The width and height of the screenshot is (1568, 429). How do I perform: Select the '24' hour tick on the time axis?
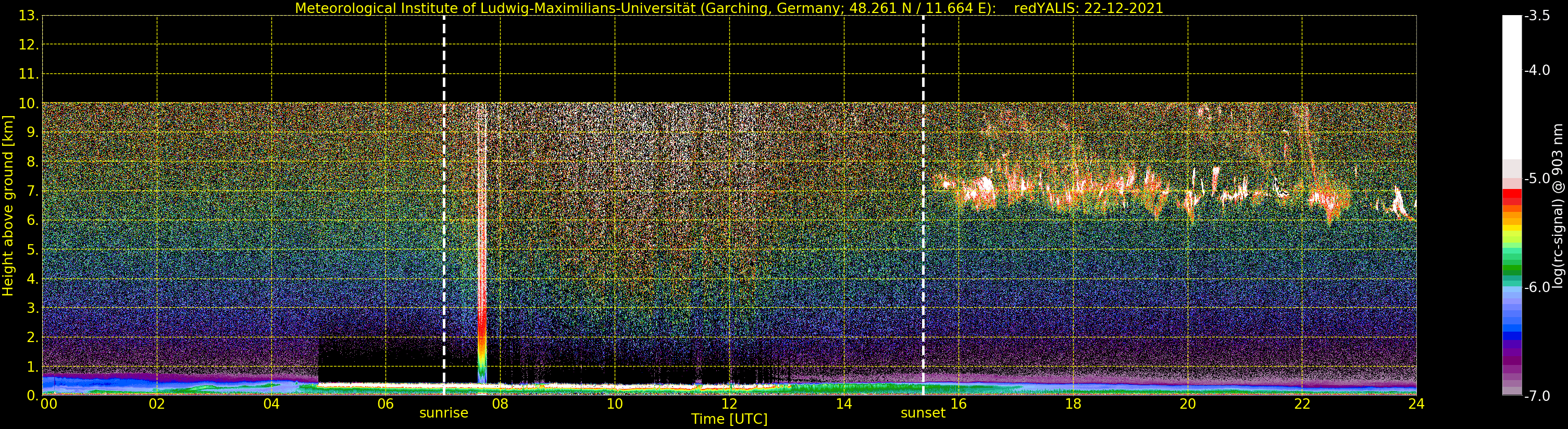coord(1416,404)
